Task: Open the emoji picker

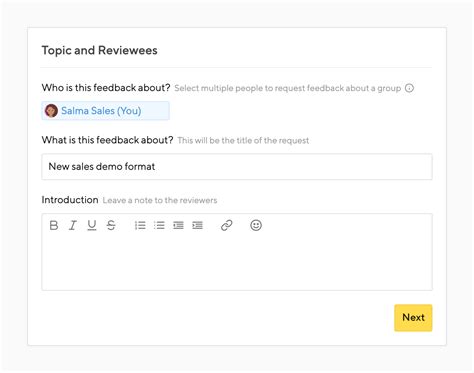Action: [256, 225]
